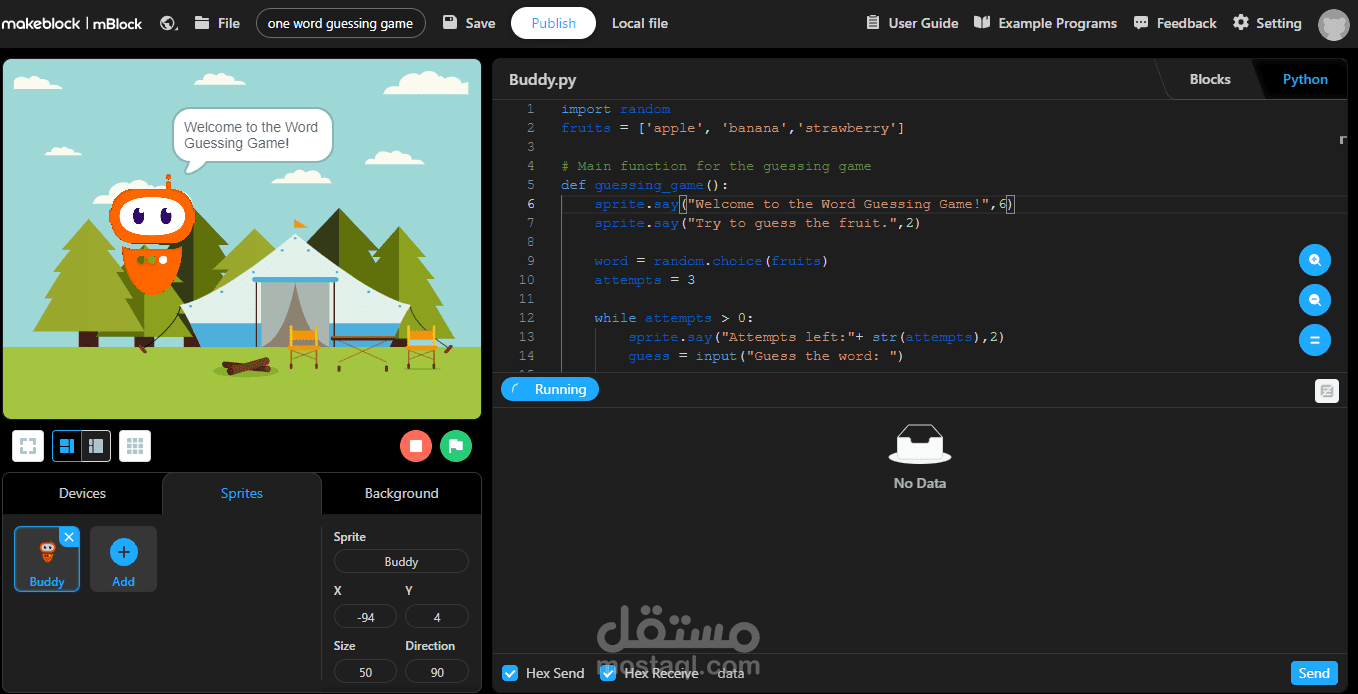Screen dimensions: 1358x694
Task: Edit the sprite Size field
Action: point(365,672)
